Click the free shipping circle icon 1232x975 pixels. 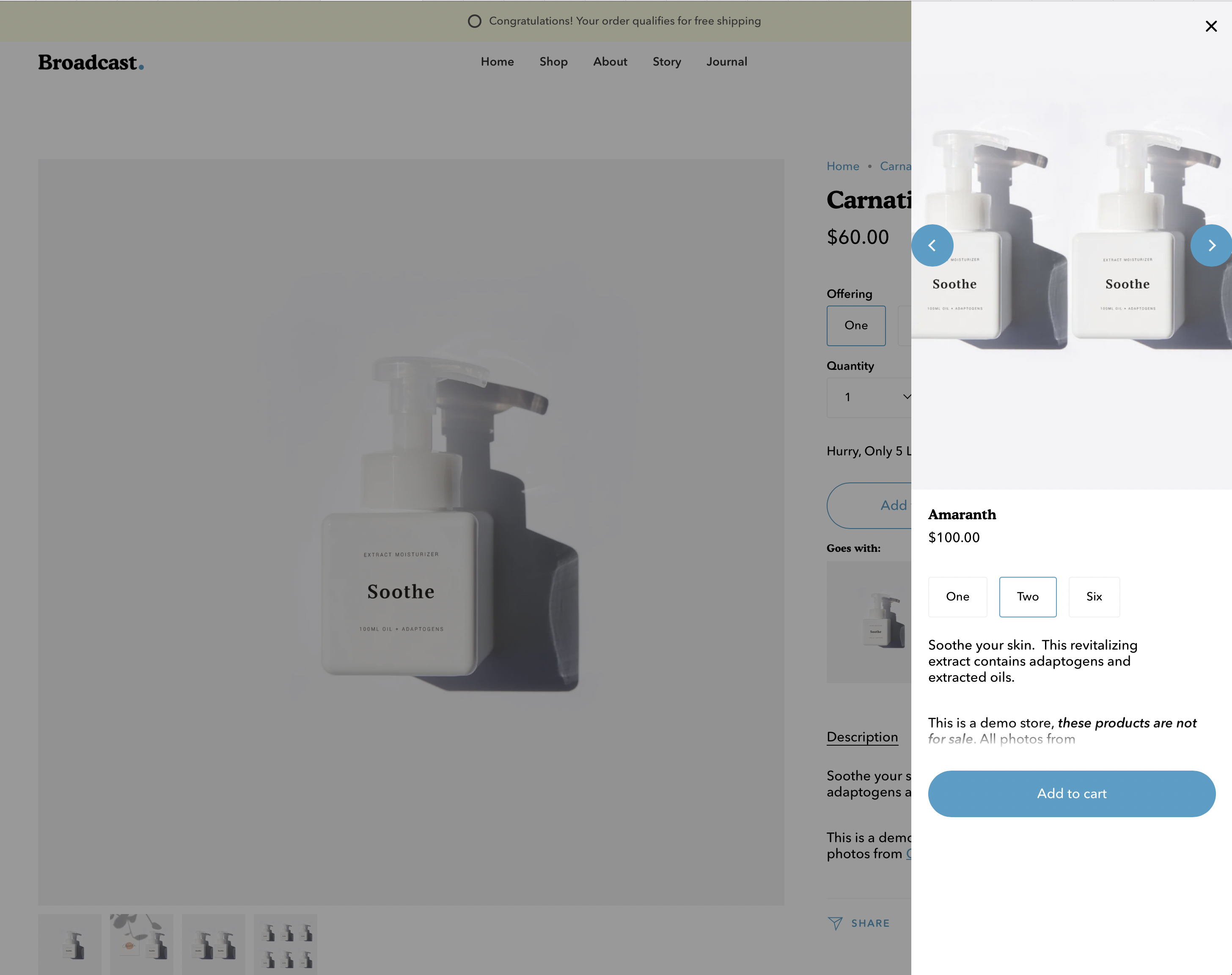coord(474,21)
